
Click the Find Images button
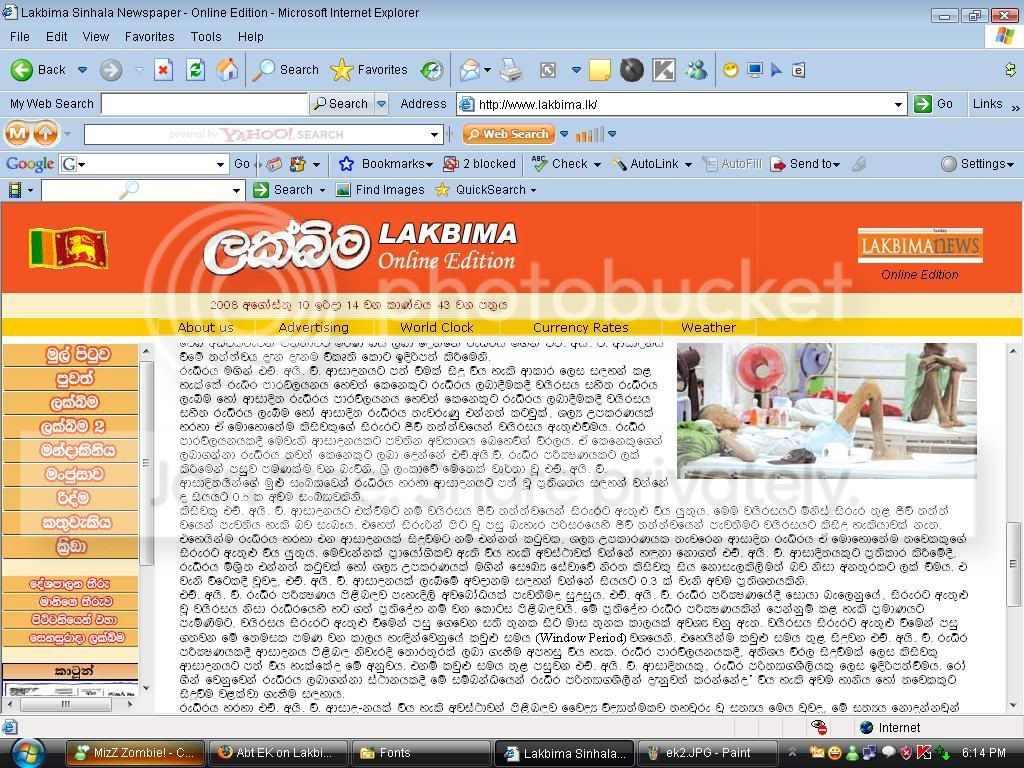(379, 190)
